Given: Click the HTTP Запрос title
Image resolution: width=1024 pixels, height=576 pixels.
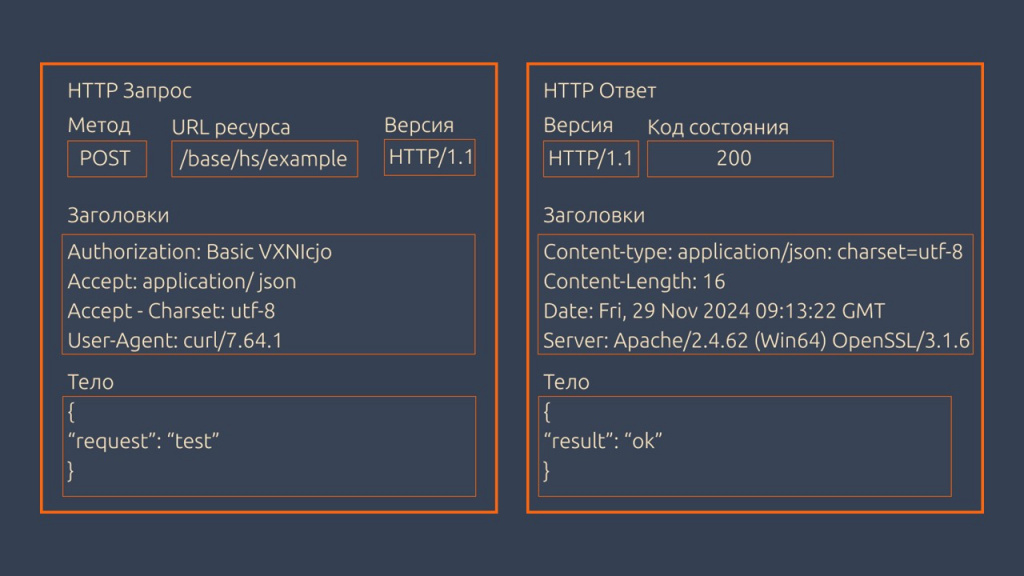Looking at the screenshot, I should point(129,91).
